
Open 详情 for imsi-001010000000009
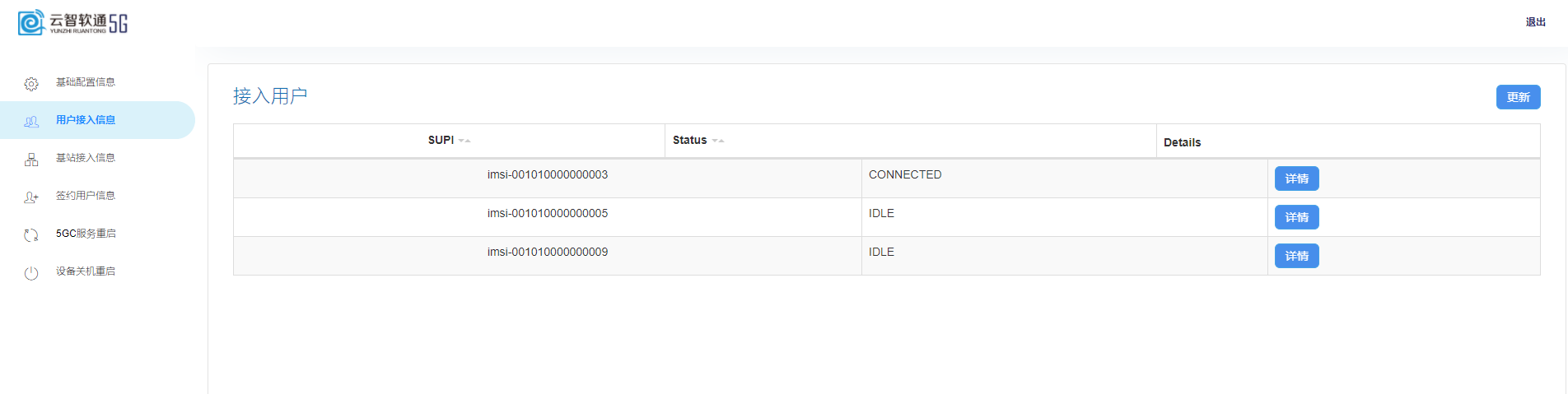point(1296,256)
